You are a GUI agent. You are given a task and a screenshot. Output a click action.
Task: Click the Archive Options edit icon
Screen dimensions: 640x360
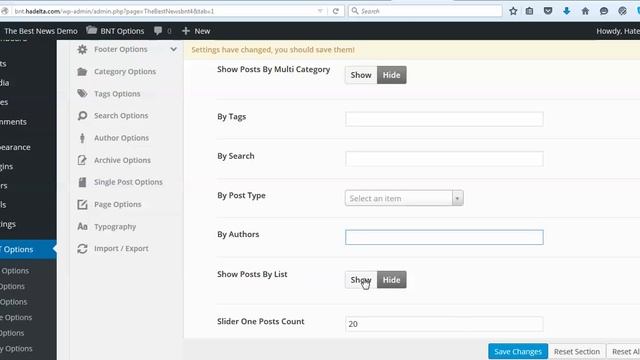tap(82, 160)
